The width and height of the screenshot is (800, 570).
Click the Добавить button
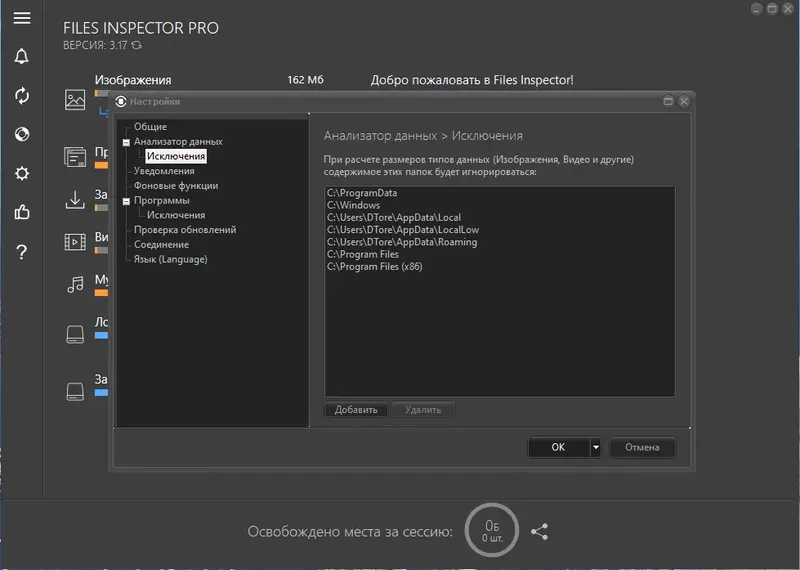coord(356,410)
